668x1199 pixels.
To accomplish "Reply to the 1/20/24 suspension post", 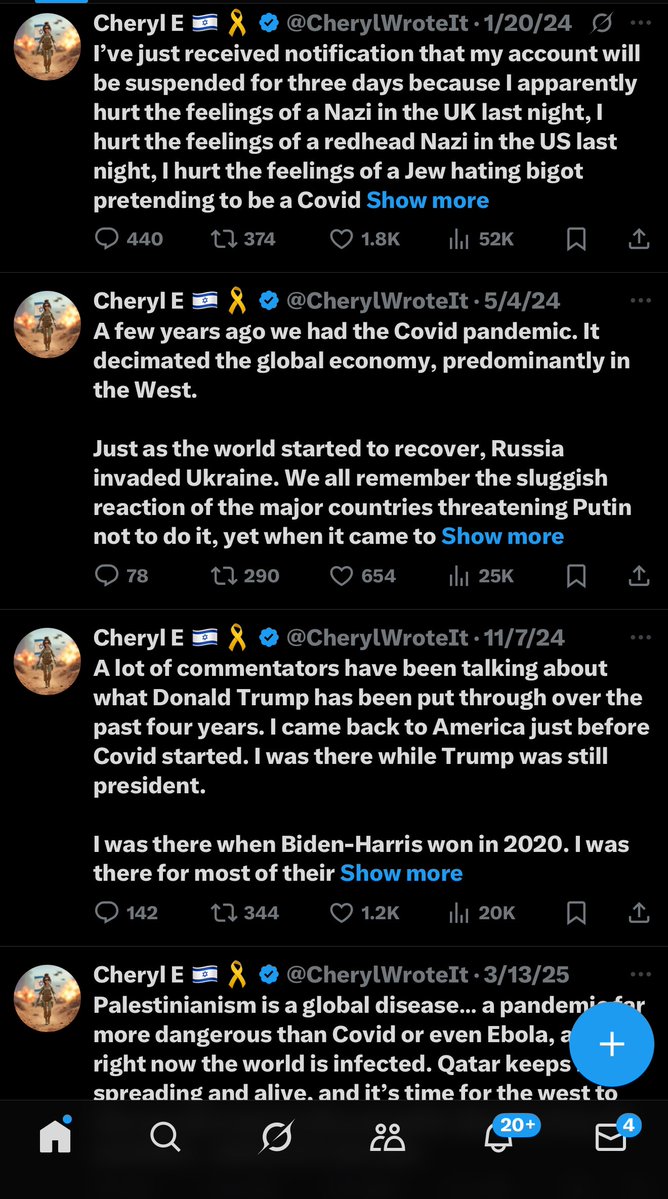I will click(x=107, y=239).
